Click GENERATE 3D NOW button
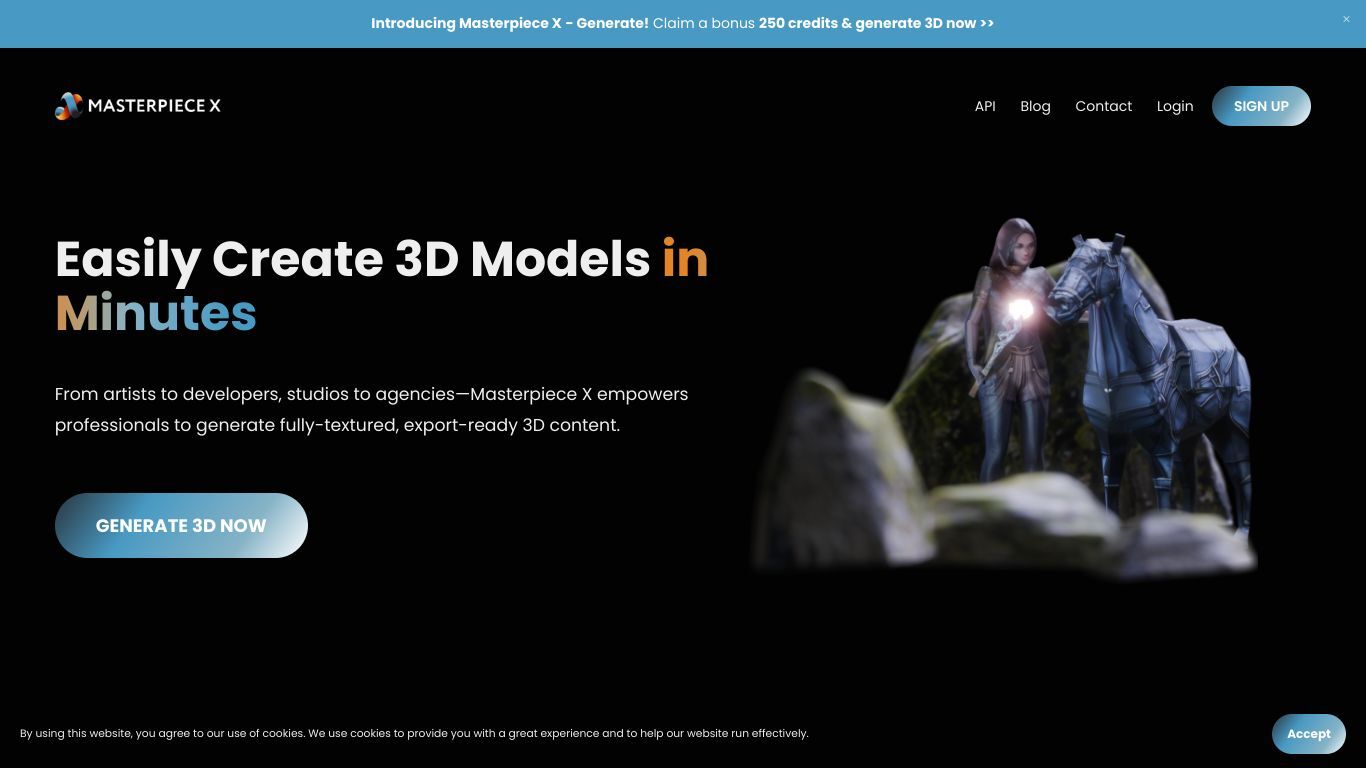 coord(181,525)
